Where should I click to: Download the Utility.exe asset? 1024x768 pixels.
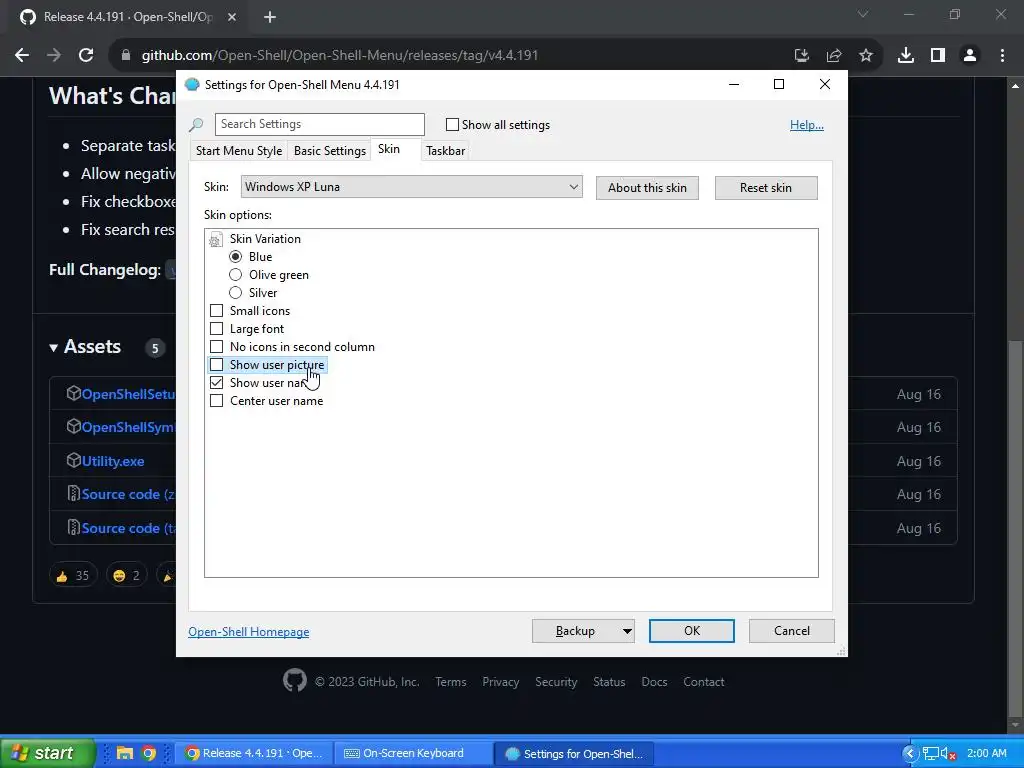click(113, 461)
